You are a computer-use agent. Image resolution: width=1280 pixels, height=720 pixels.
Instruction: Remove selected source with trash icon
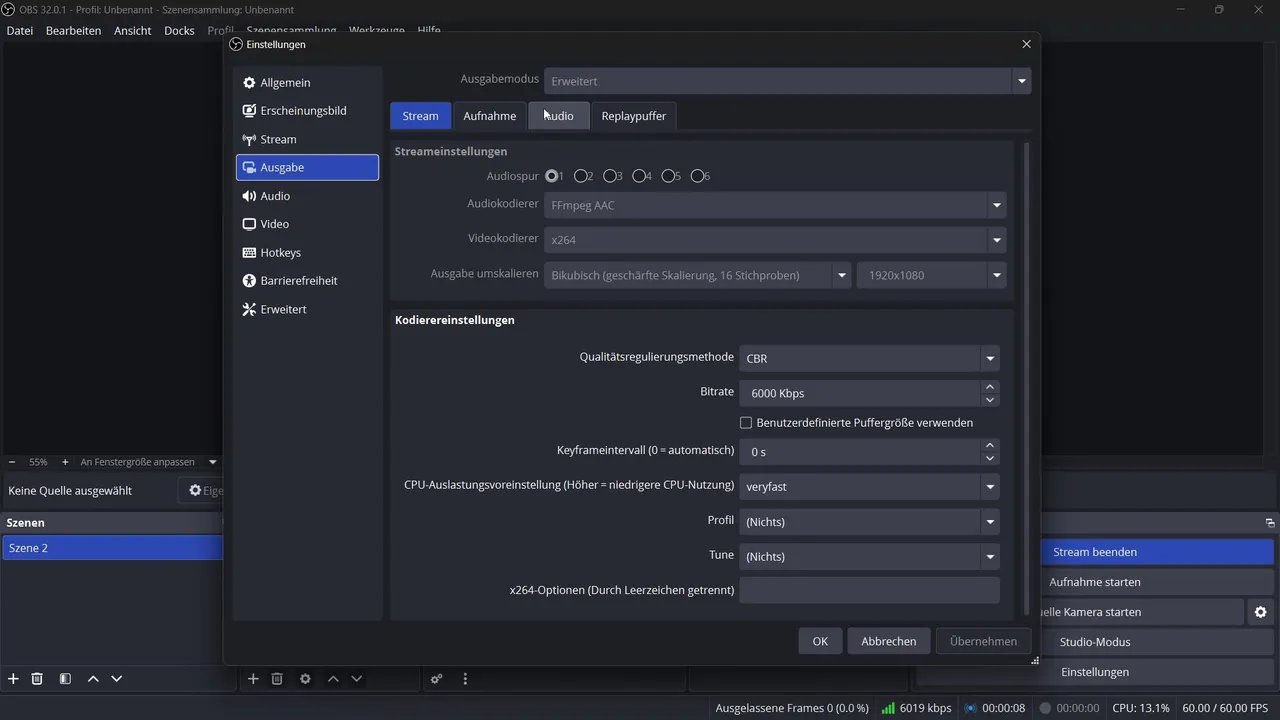[x=277, y=679]
